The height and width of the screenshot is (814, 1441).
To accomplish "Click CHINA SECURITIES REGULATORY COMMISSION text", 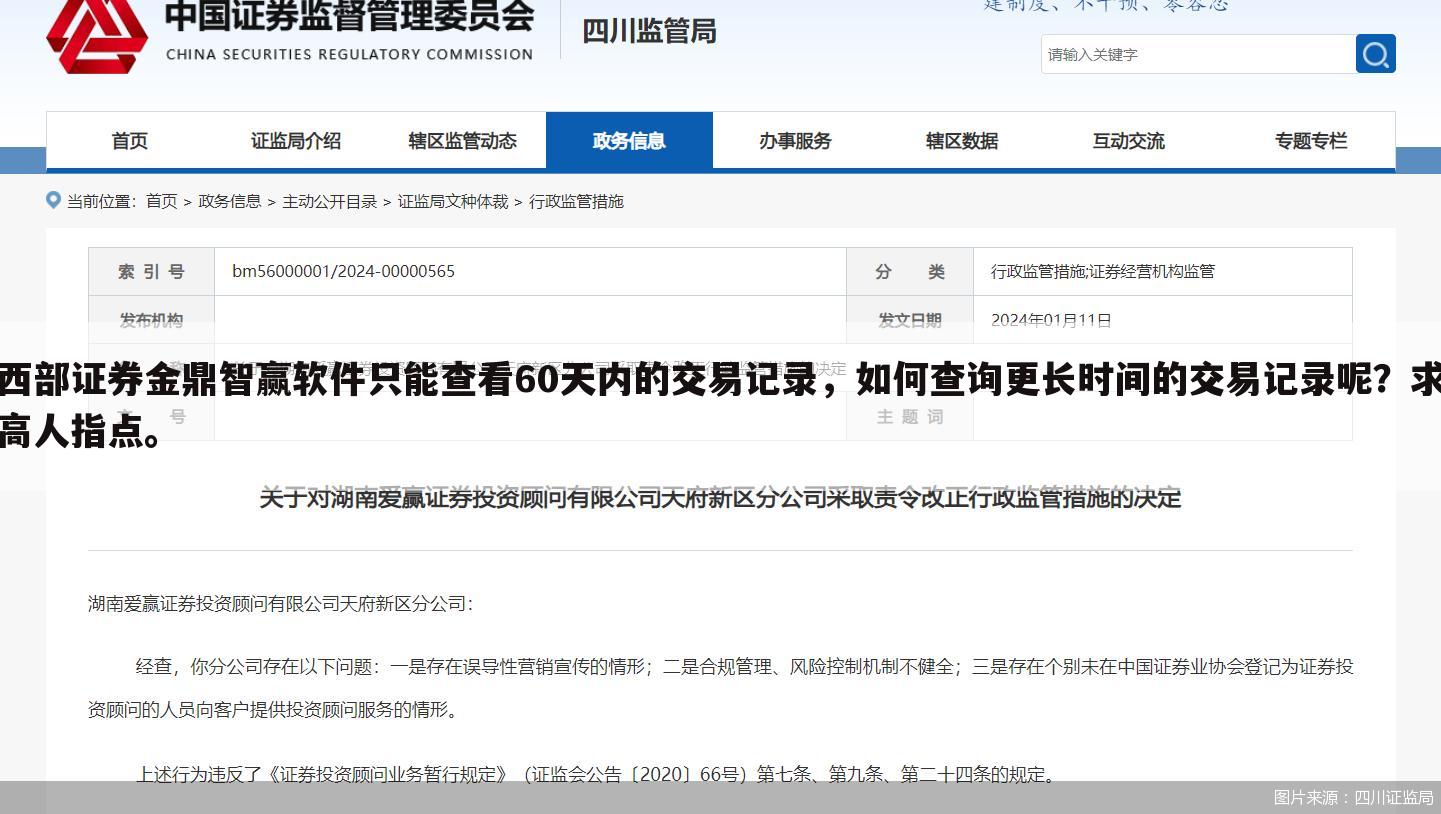I will coord(349,54).
